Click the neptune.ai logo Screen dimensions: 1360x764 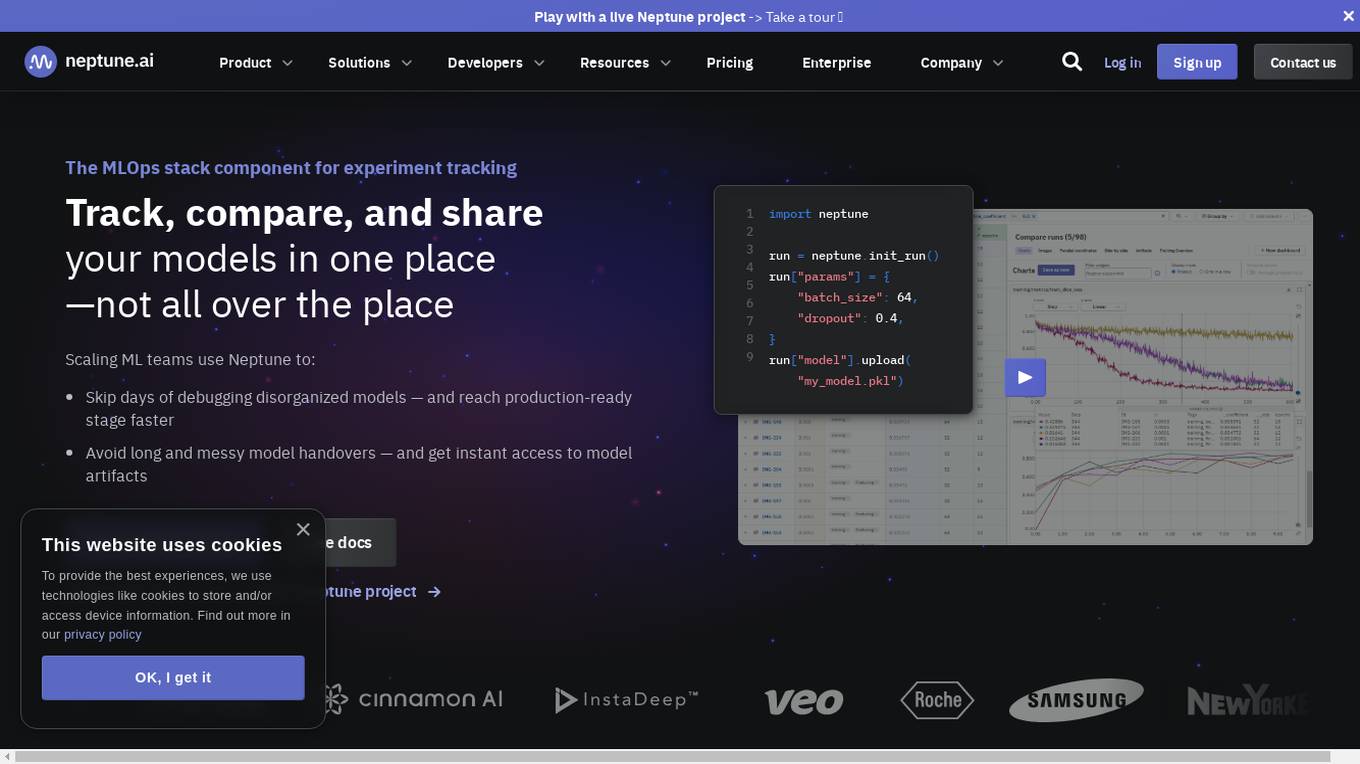tap(89, 61)
